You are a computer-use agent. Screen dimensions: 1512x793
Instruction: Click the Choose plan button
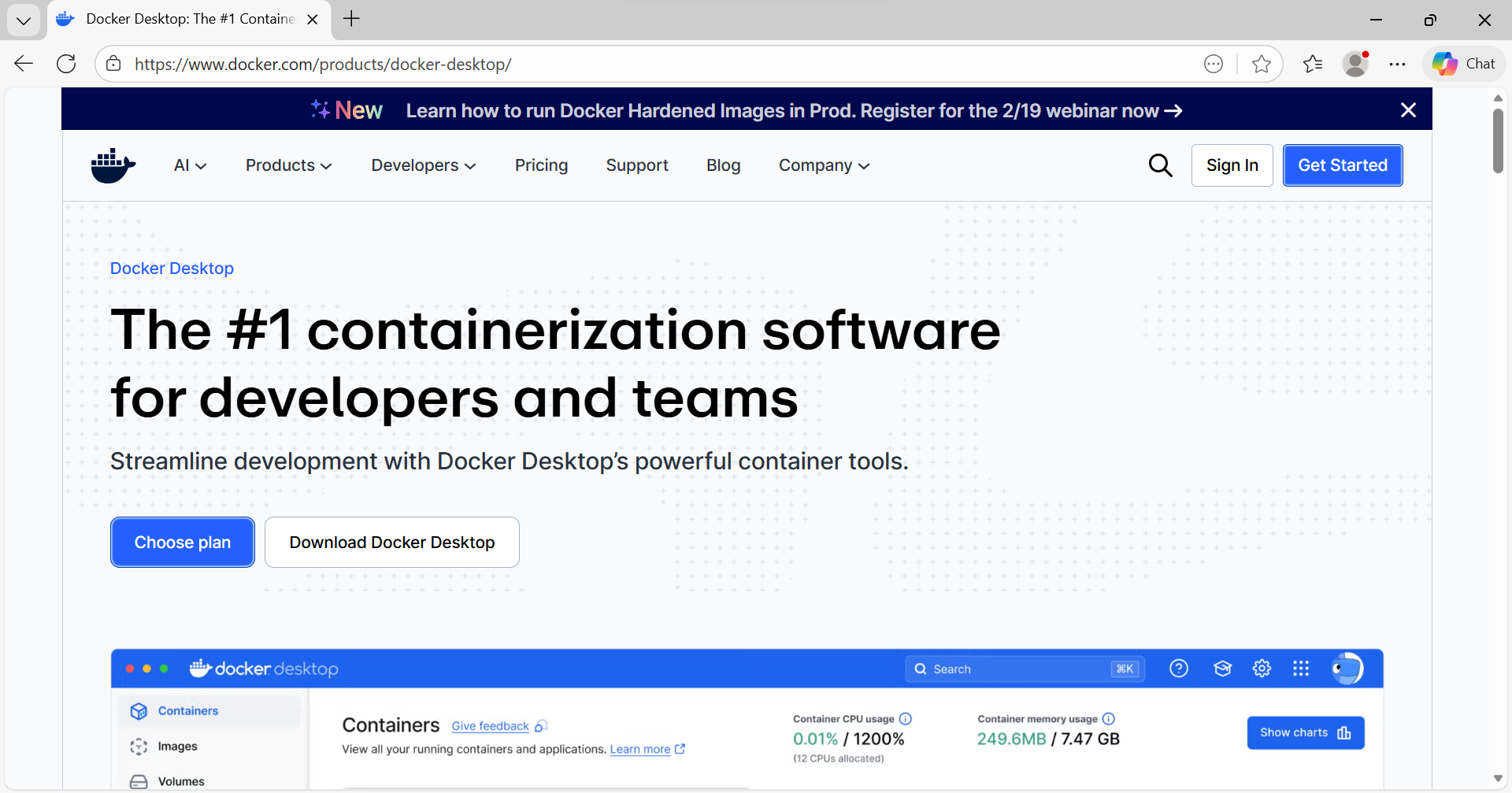[182, 542]
